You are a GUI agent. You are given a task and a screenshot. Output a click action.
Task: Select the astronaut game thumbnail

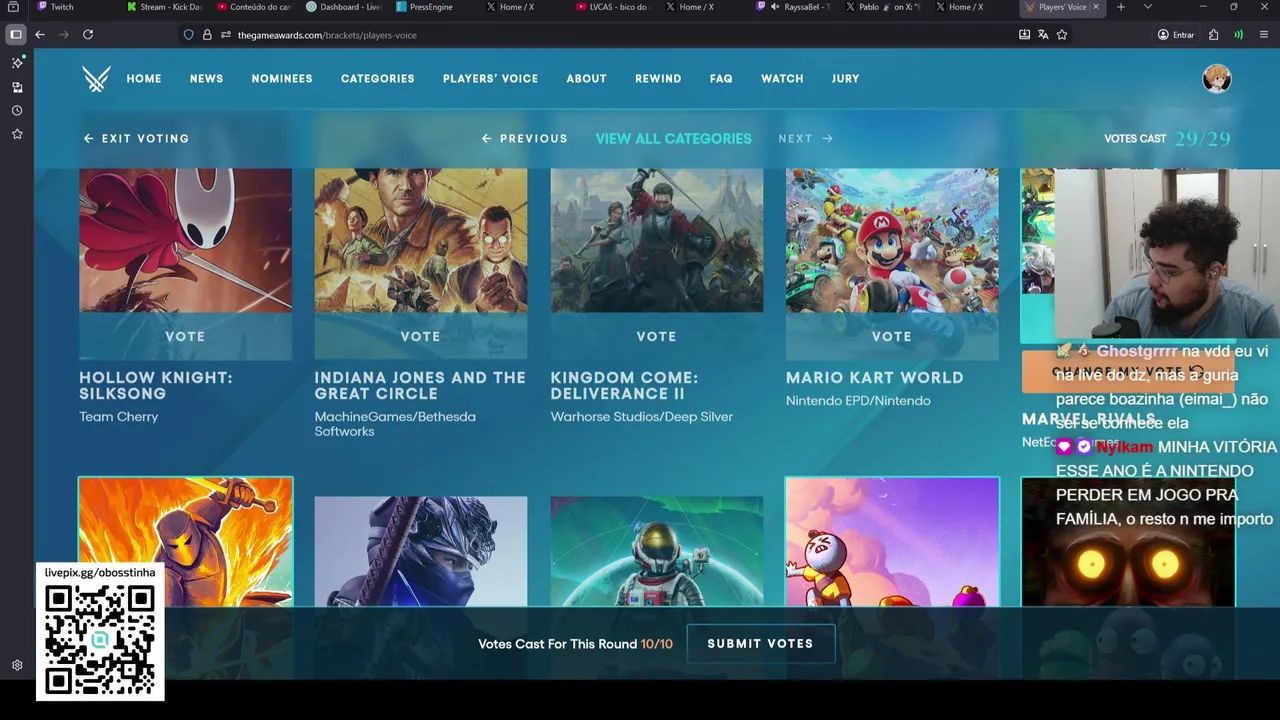(x=656, y=551)
